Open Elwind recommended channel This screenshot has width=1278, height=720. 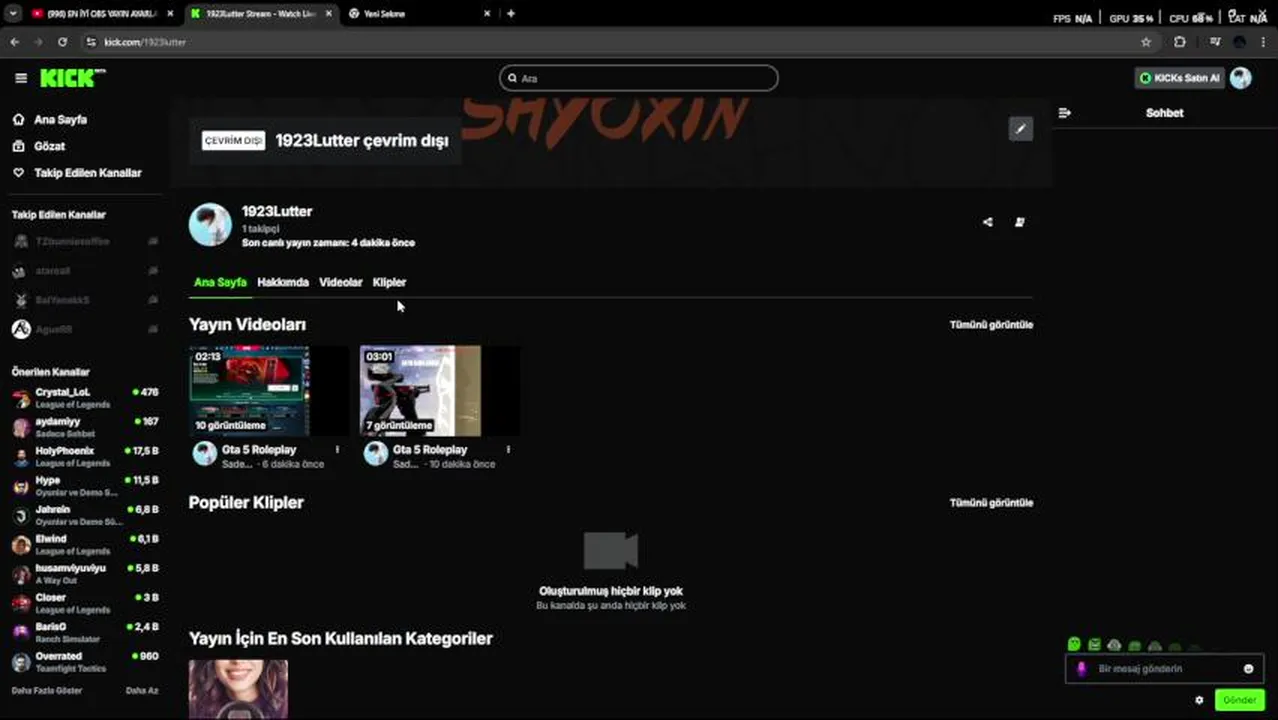click(85, 544)
